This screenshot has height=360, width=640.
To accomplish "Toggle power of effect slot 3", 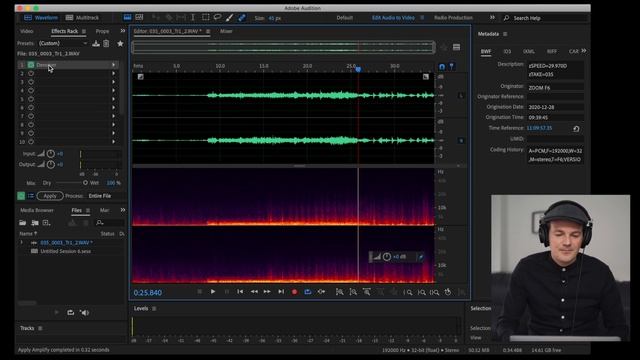I will (31, 82).
